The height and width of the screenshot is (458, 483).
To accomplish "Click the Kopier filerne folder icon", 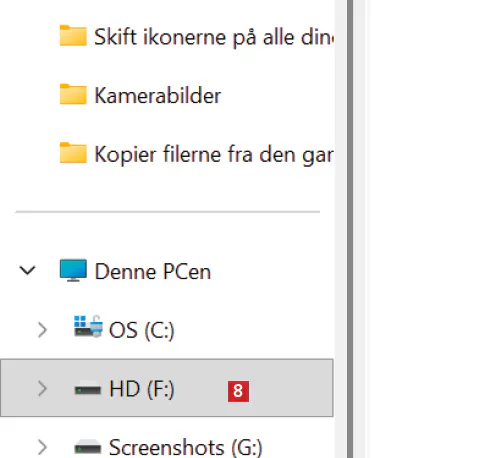I will point(73,153).
